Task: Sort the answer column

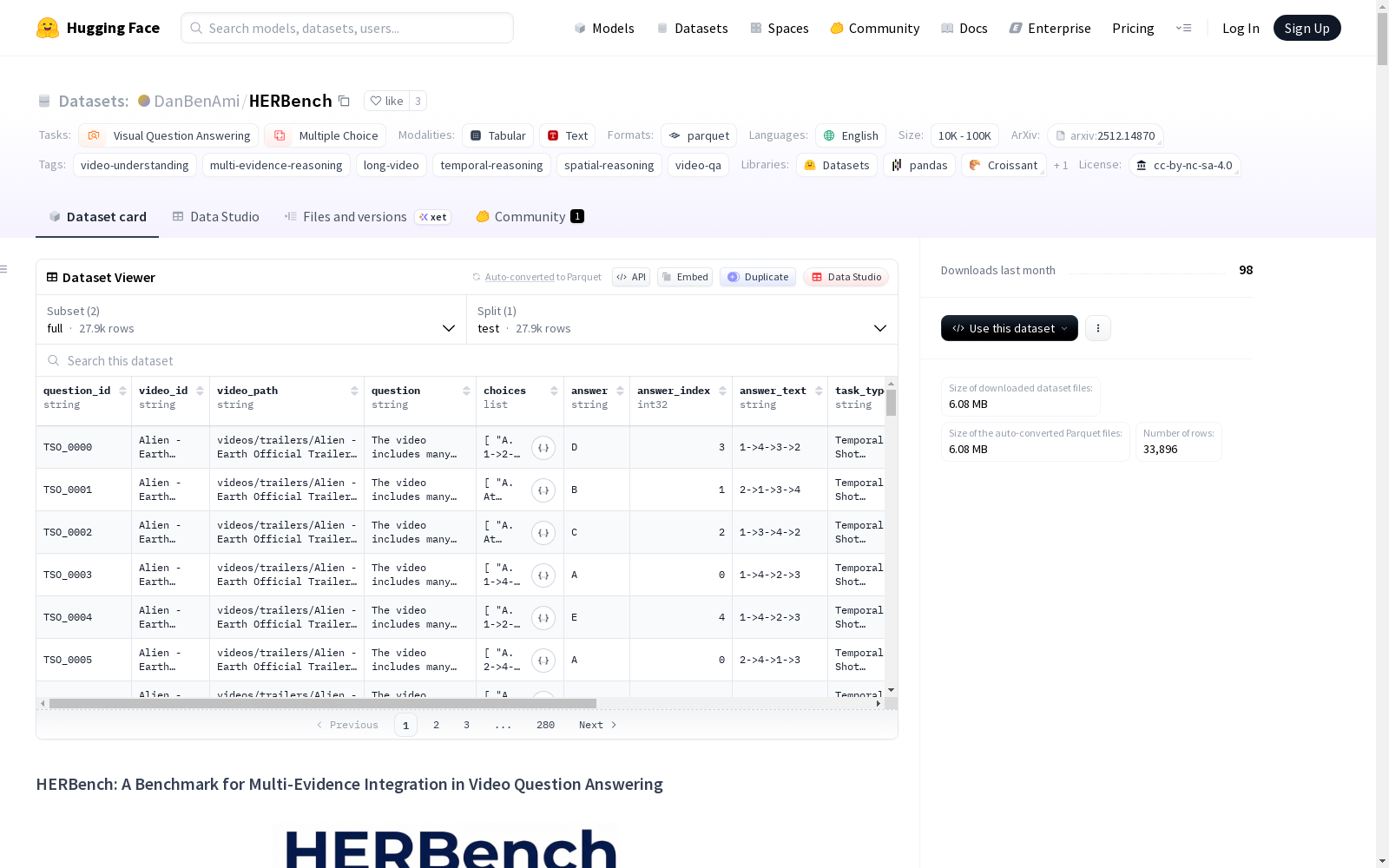Action: pyautogui.click(x=621, y=391)
